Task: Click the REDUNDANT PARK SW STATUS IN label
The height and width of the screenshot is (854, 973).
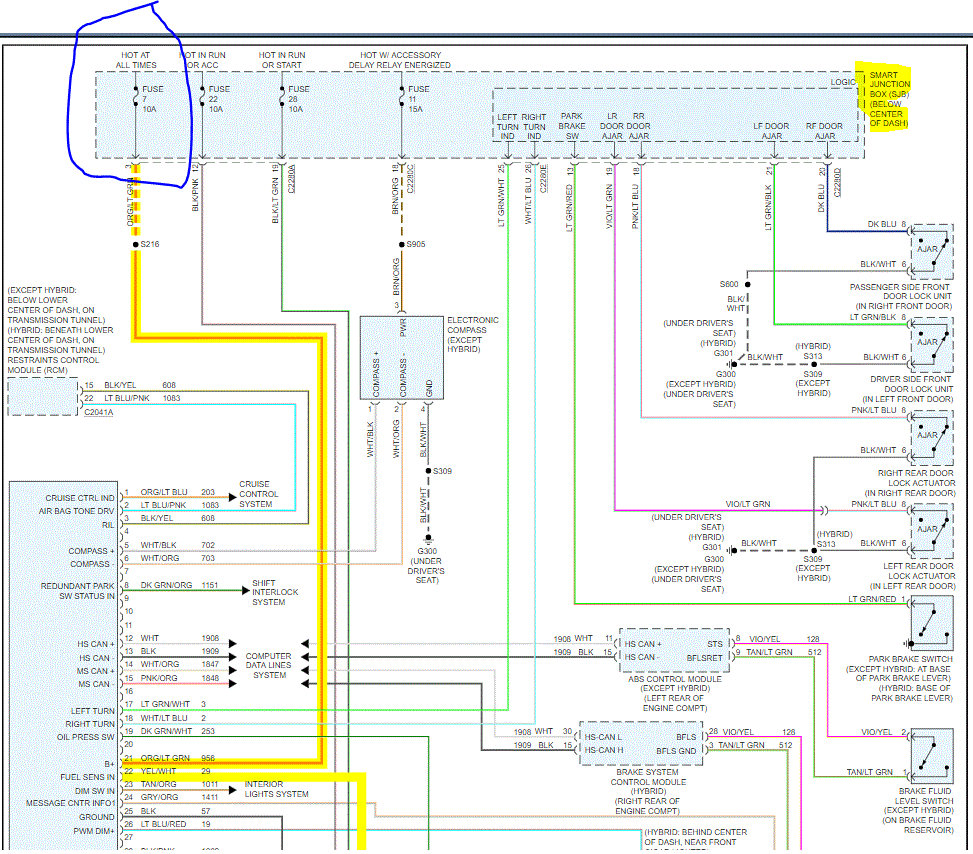Action: [78, 591]
